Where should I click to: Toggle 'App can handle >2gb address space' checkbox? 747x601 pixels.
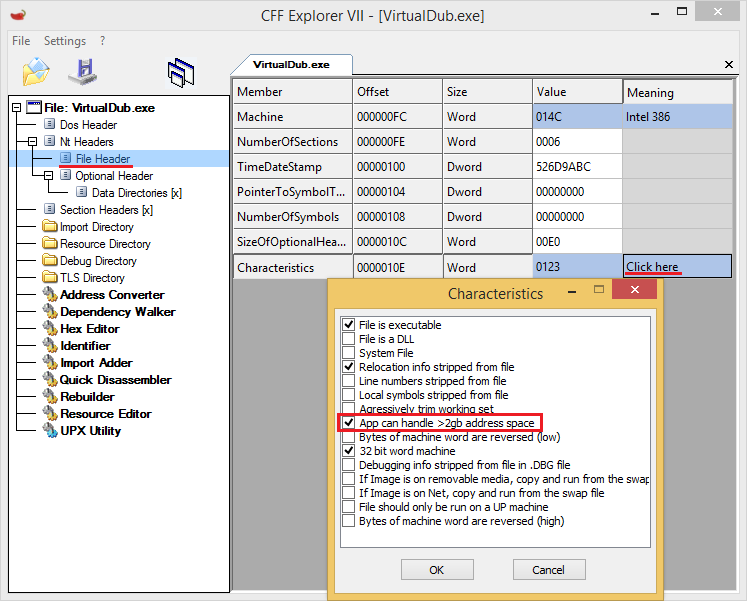(349, 424)
